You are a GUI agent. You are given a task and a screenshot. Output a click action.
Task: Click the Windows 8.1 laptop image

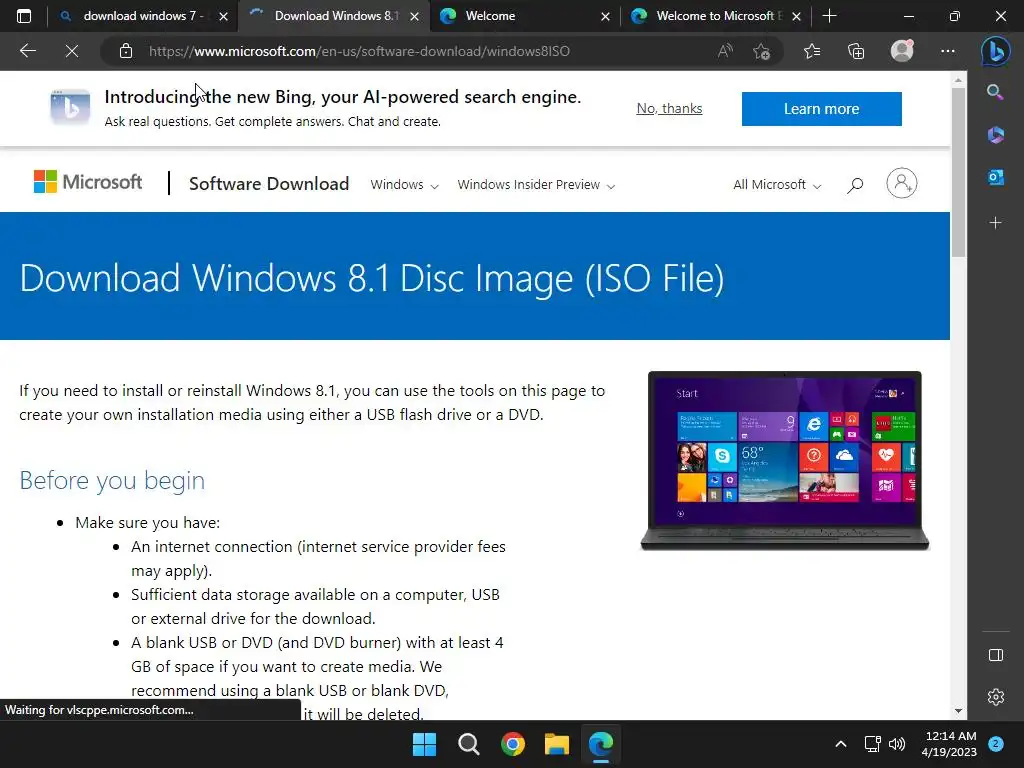(x=785, y=461)
